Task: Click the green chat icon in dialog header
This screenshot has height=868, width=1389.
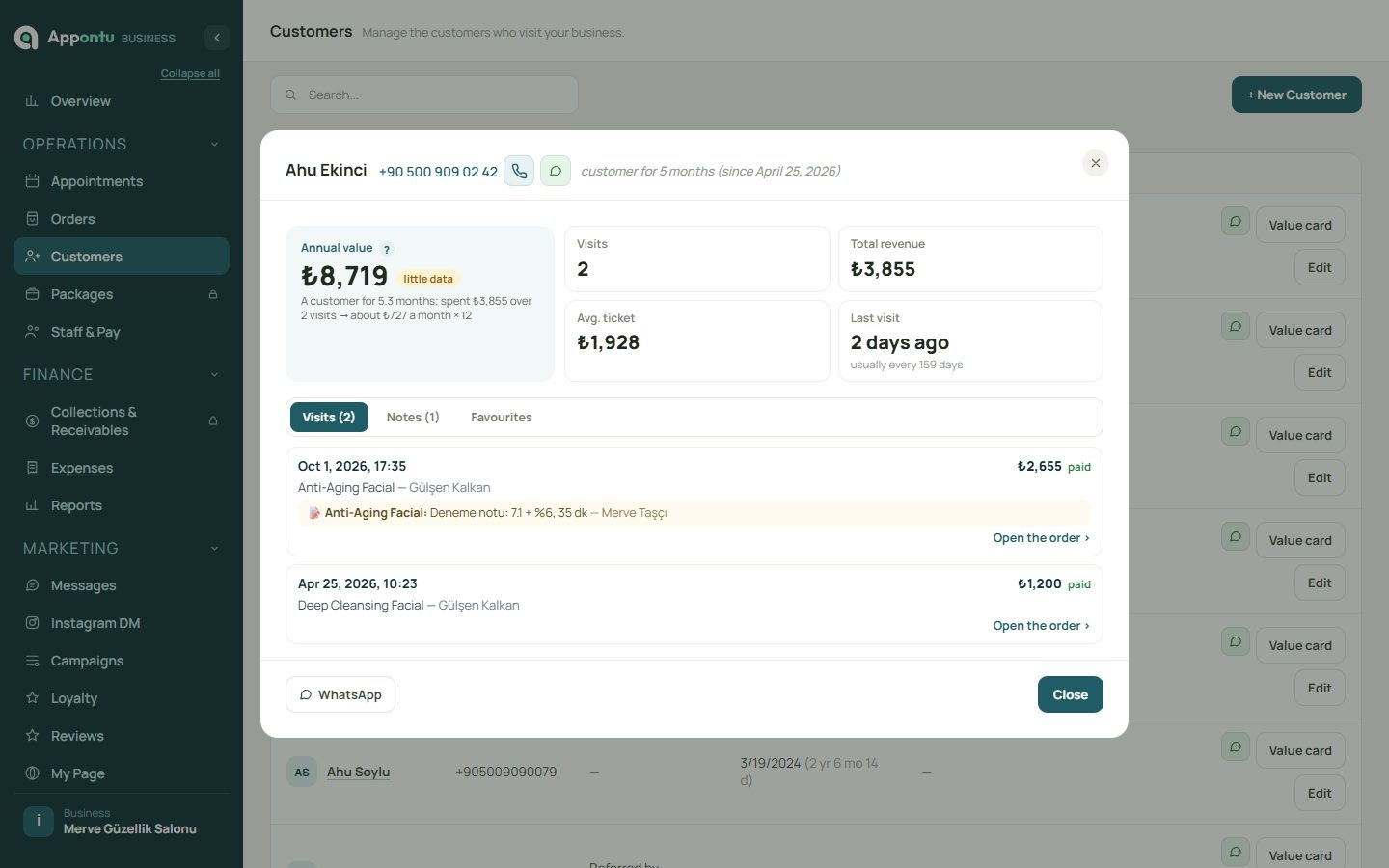Action: click(x=556, y=171)
